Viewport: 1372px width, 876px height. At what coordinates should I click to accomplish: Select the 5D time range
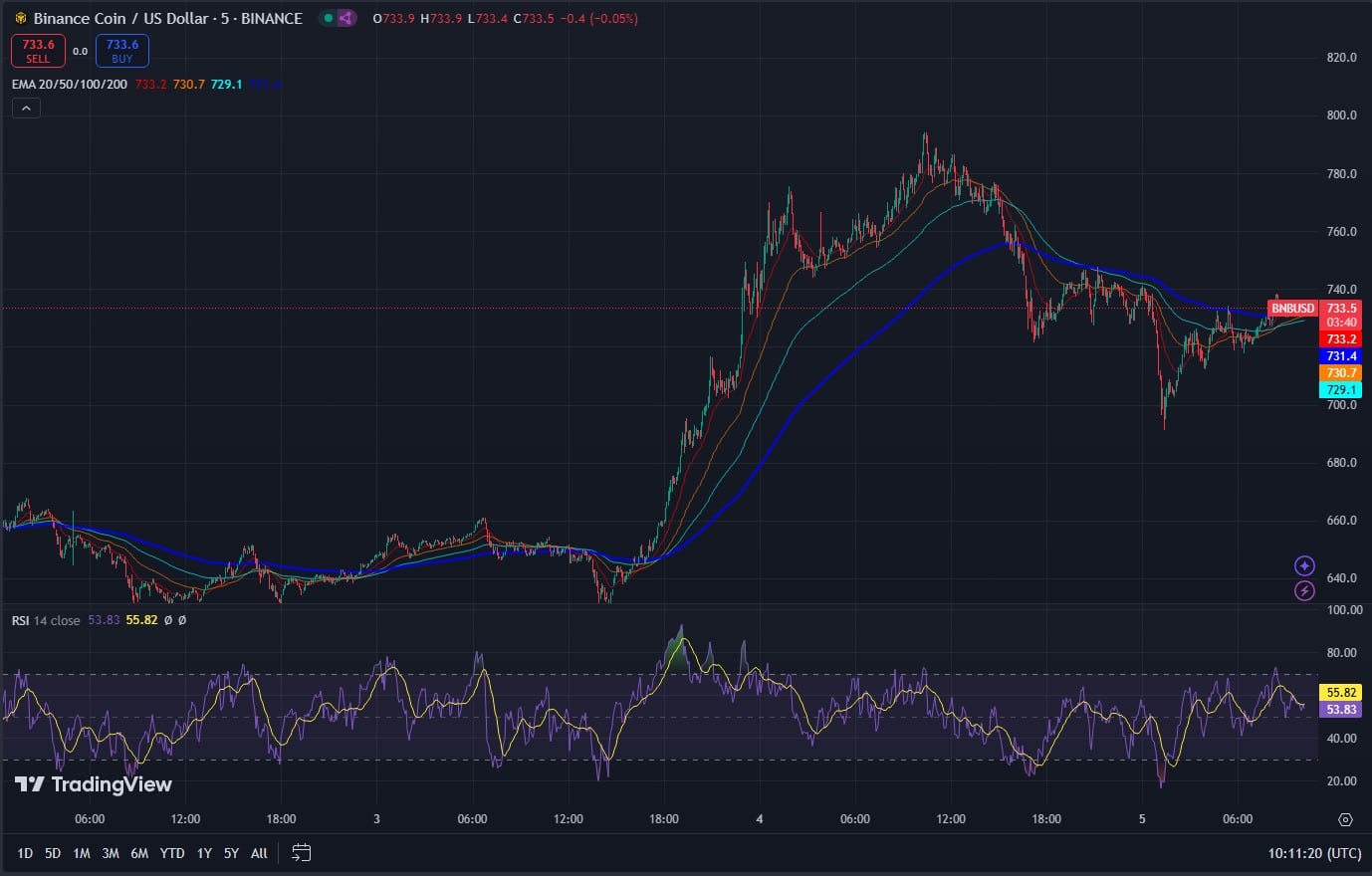coord(53,853)
